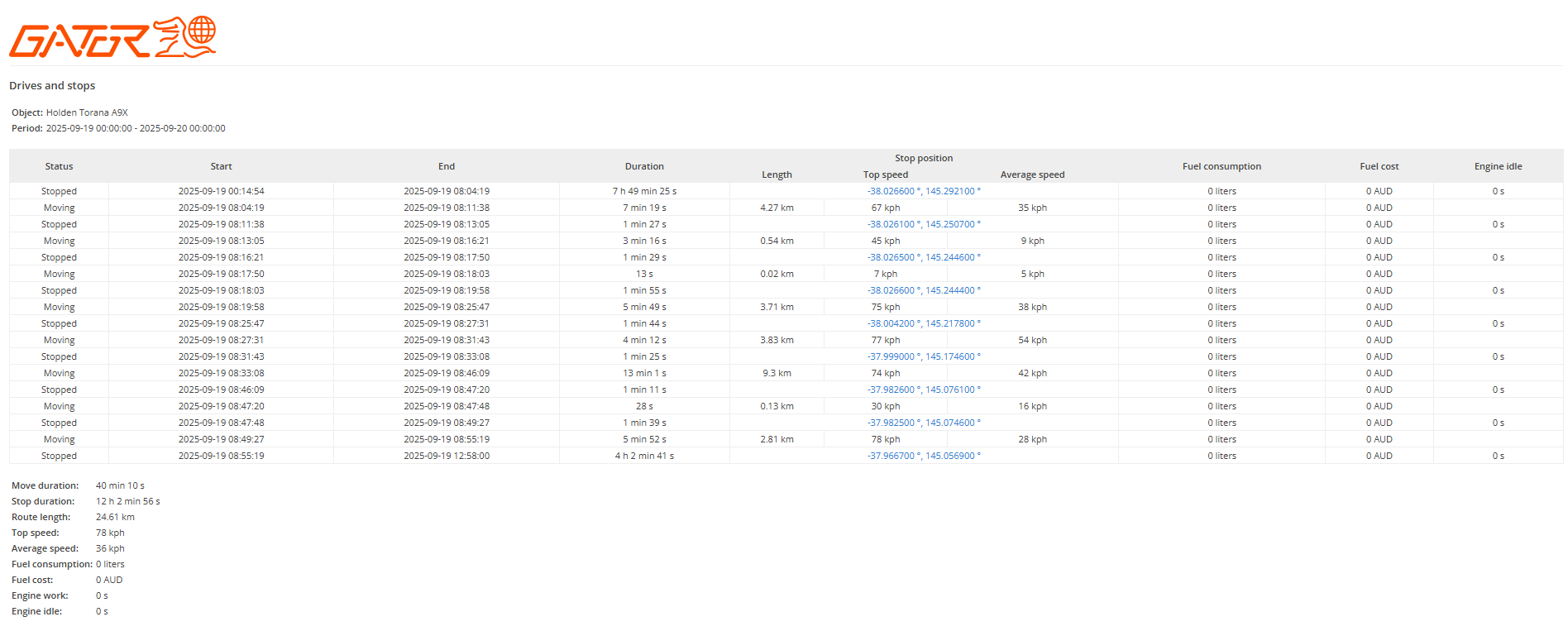Click the Stop position header
The height and width of the screenshot is (631, 1568).
click(923, 158)
